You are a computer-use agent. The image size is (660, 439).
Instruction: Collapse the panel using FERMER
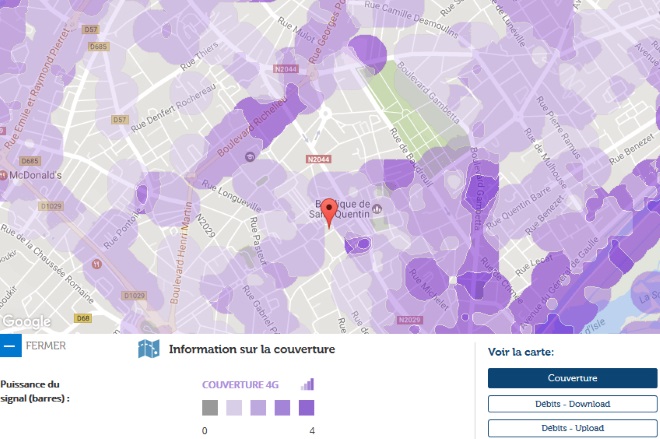(x=46, y=347)
